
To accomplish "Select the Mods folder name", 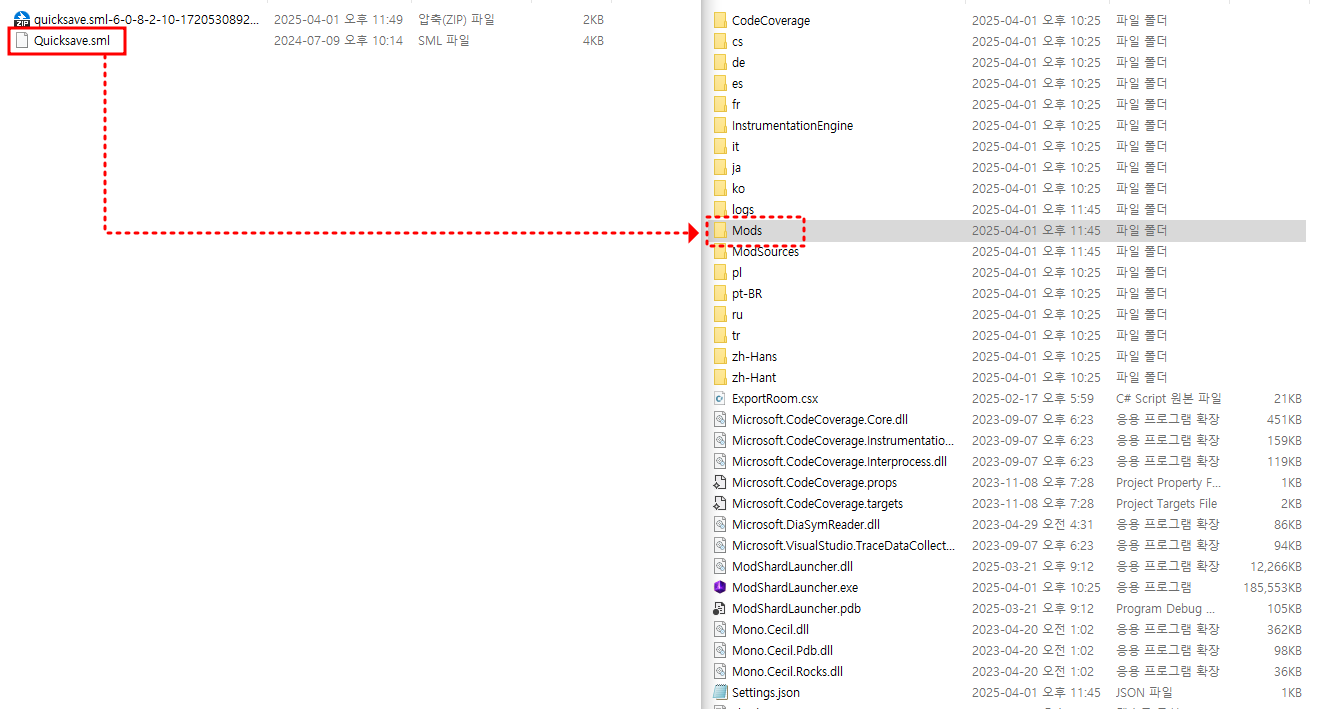I will click(x=747, y=230).
